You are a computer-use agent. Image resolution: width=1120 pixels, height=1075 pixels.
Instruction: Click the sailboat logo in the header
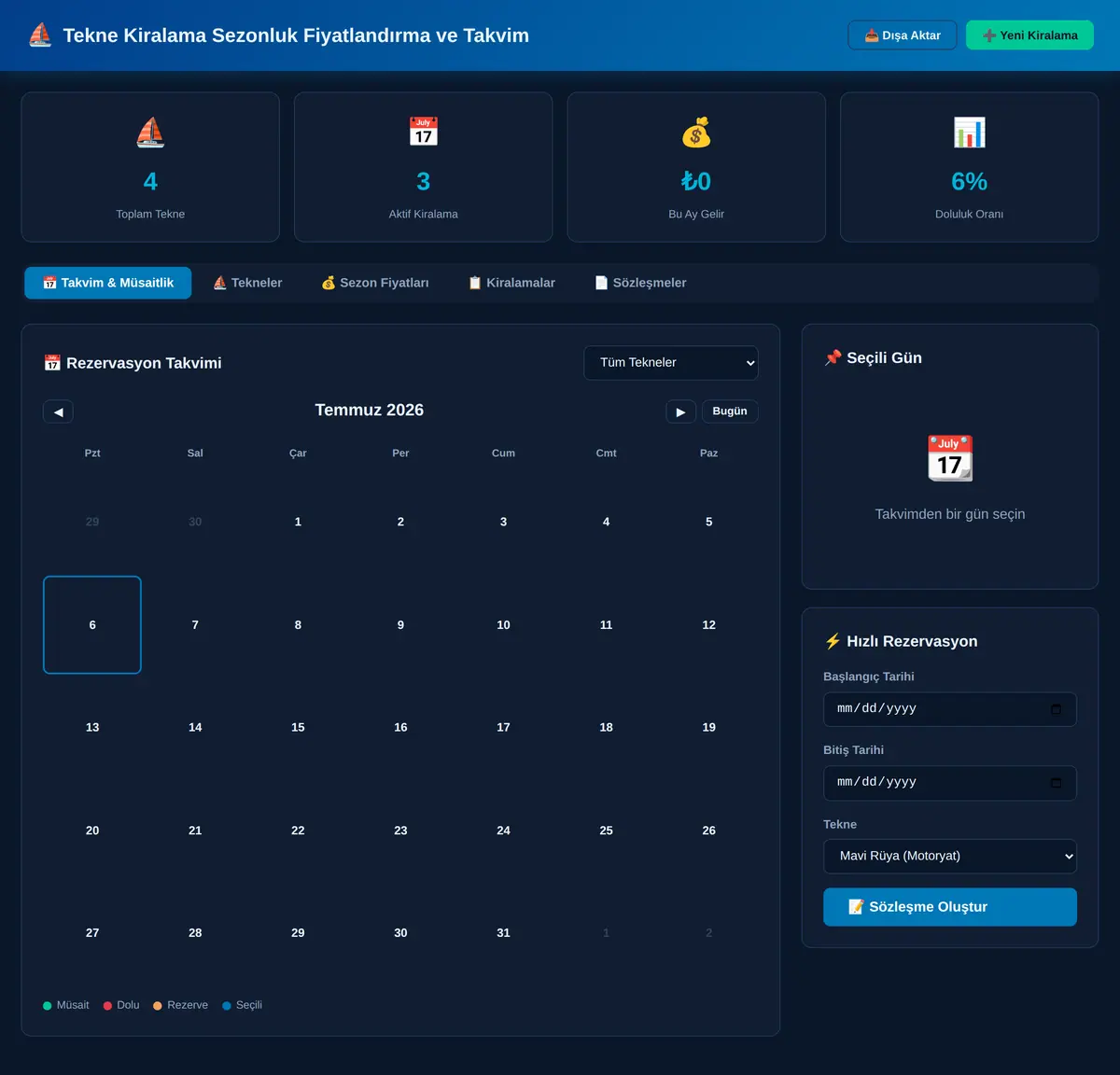coord(40,35)
